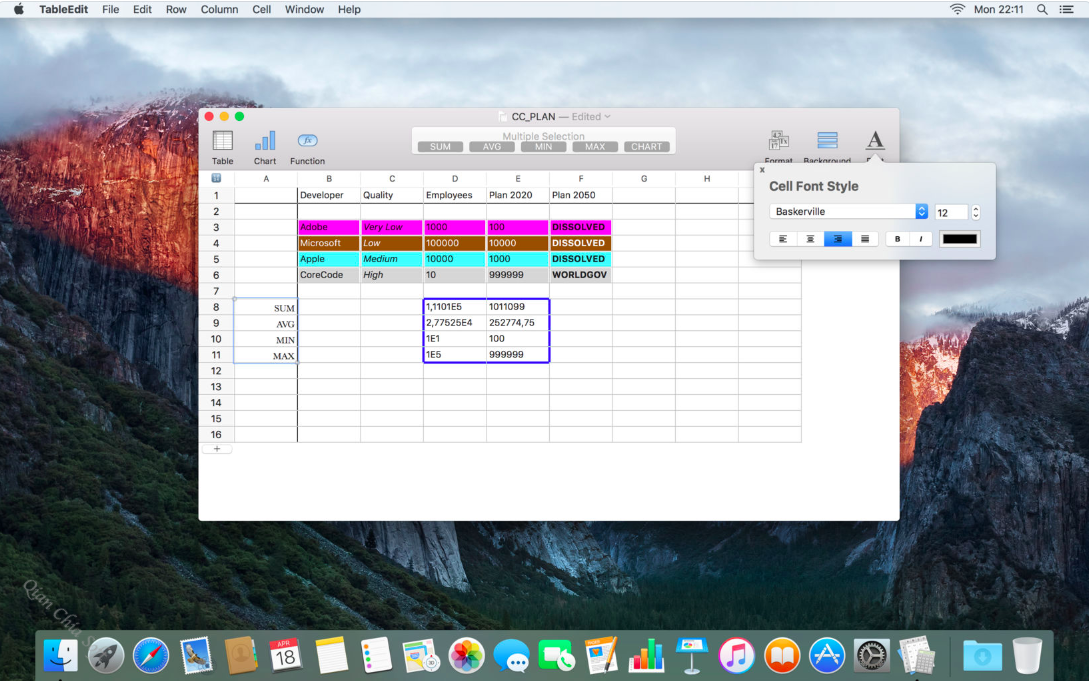The height and width of the screenshot is (681, 1089).
Task: Open the Help menu
Action: coord(349,9)
